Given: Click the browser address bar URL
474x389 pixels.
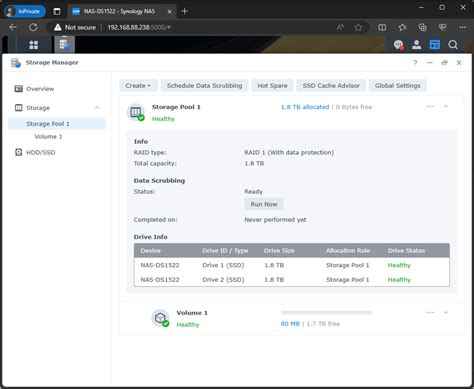Looking at the screenshot, I should pyautogui.click(x=139, y=27).
